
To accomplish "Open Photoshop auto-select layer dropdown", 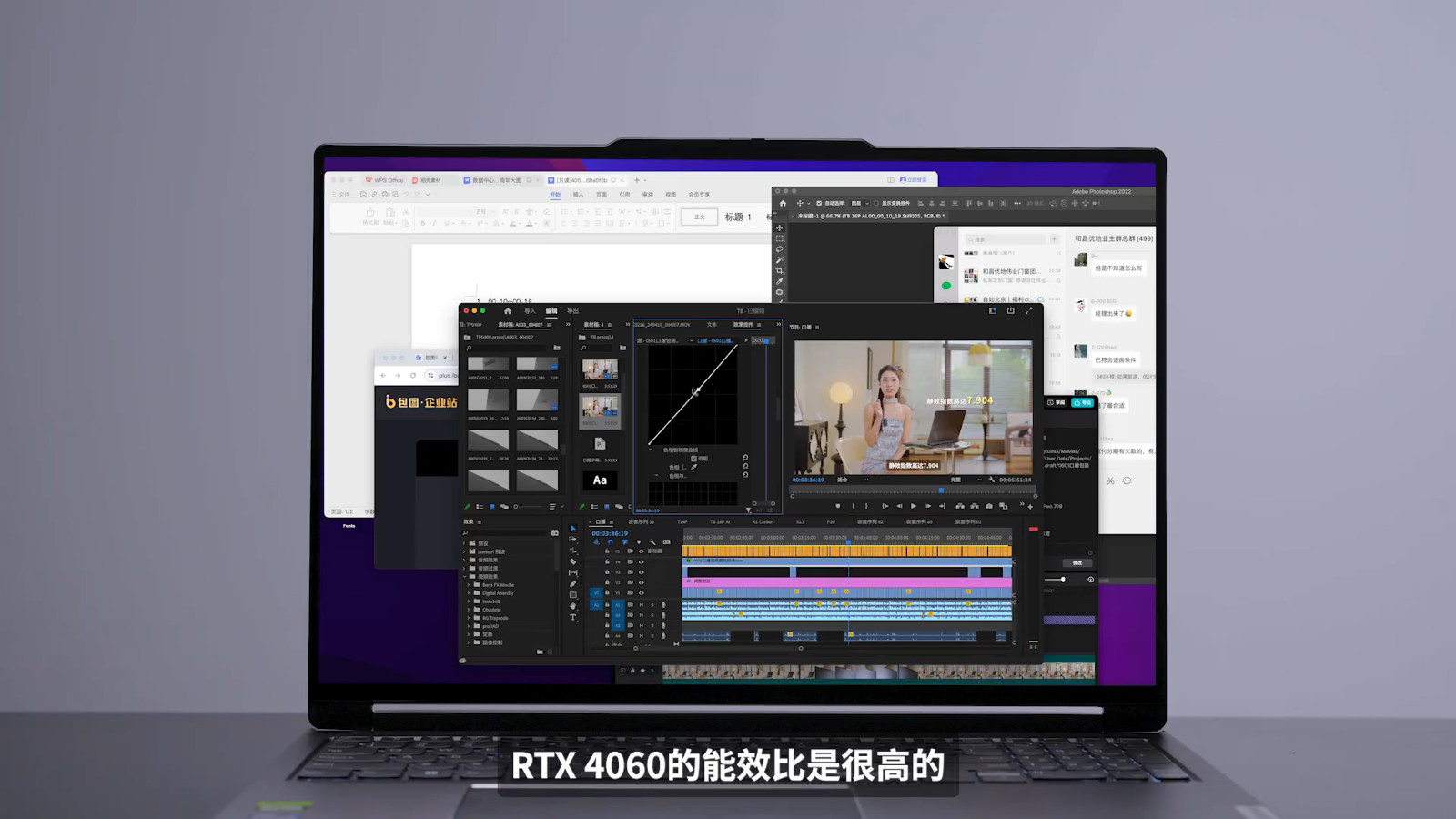I will 858,203.
